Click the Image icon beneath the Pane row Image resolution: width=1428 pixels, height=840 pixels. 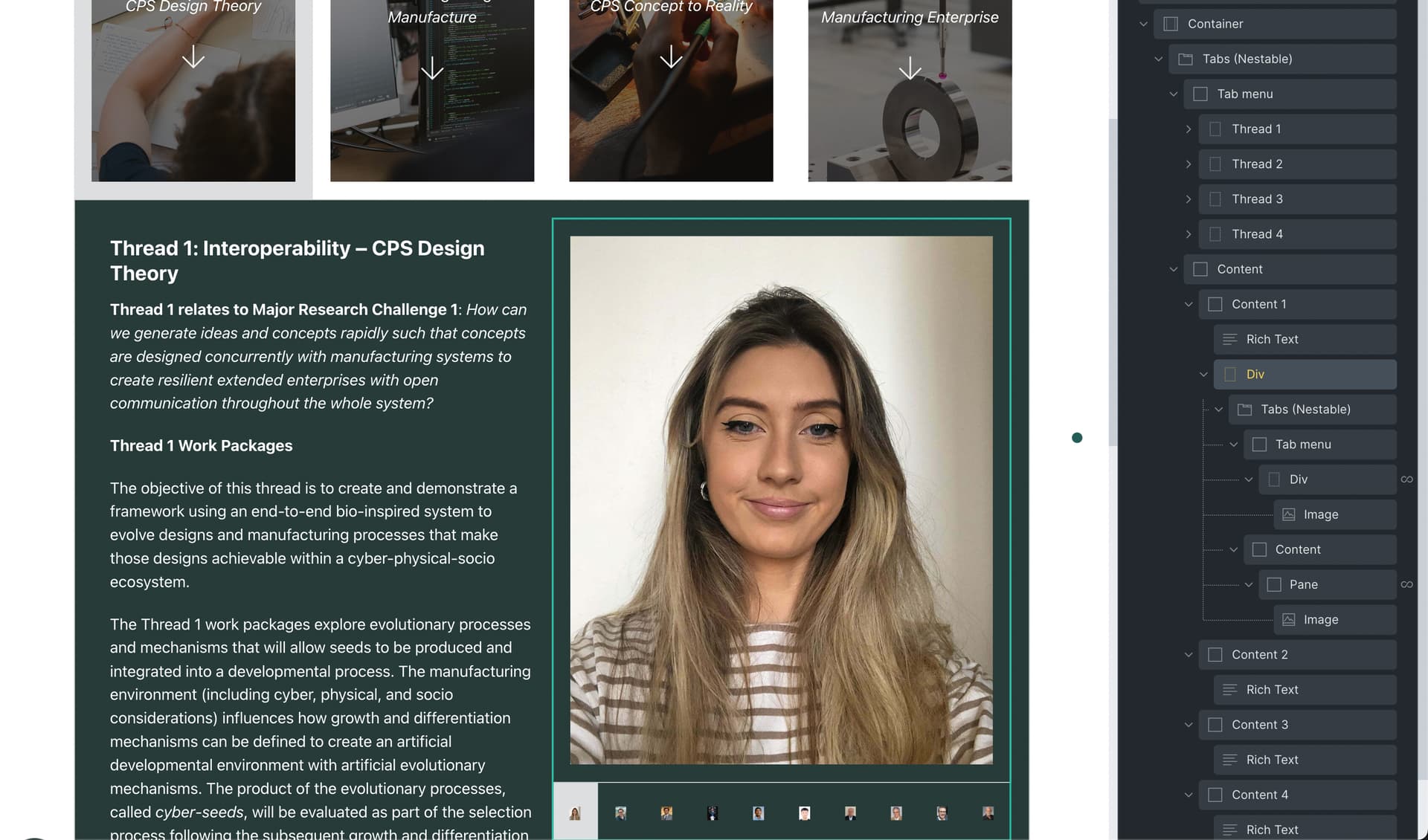pyautogui.click(x=1288, y=619)
